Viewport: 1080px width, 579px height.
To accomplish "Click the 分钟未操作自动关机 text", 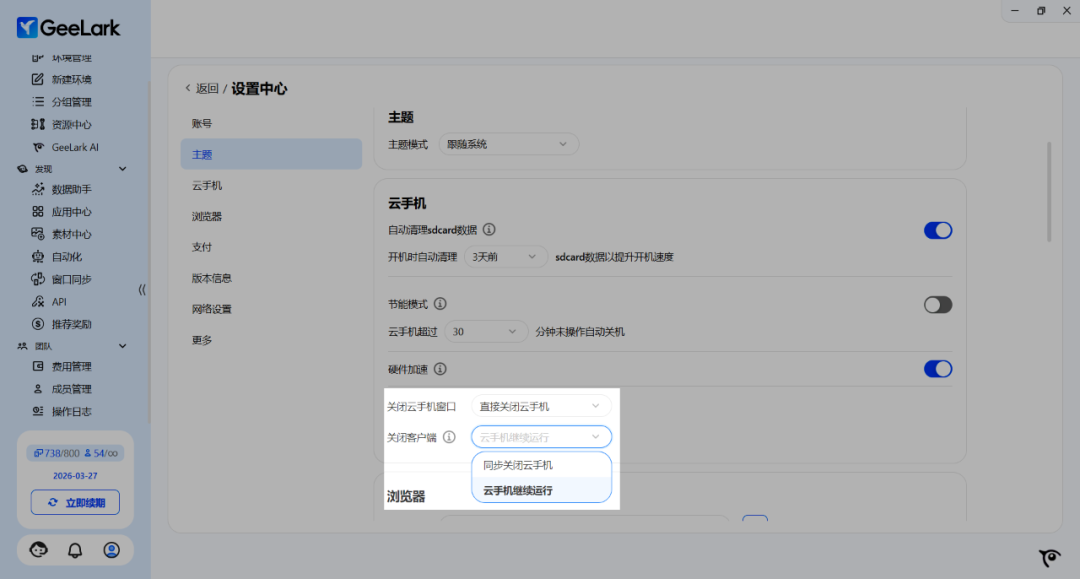I will pyautogui.click(x=580, y=332).
